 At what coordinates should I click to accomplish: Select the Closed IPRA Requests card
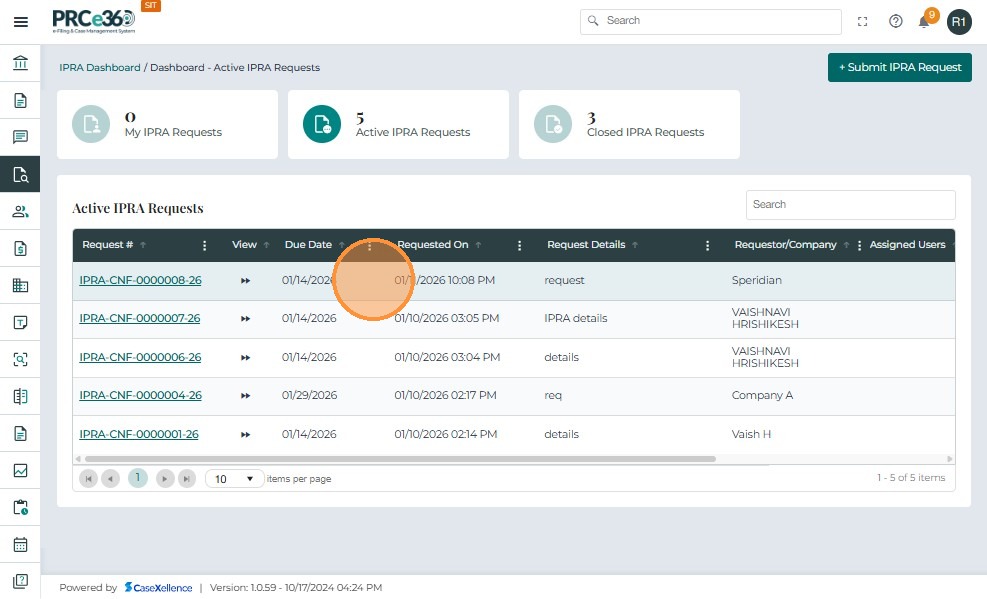pos(629,124)
